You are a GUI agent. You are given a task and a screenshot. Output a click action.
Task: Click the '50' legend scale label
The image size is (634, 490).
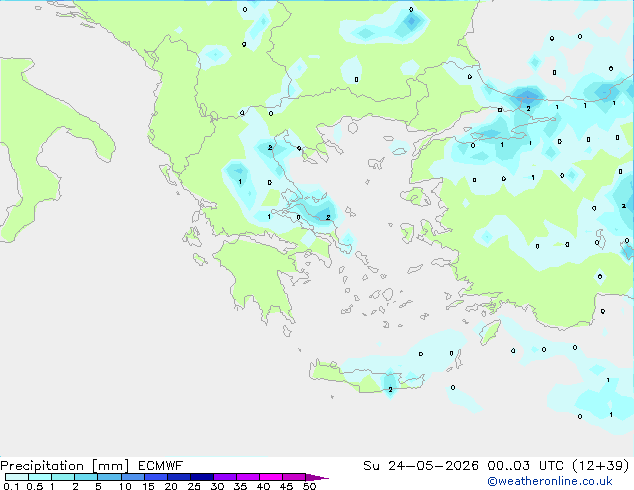(310, 486)
